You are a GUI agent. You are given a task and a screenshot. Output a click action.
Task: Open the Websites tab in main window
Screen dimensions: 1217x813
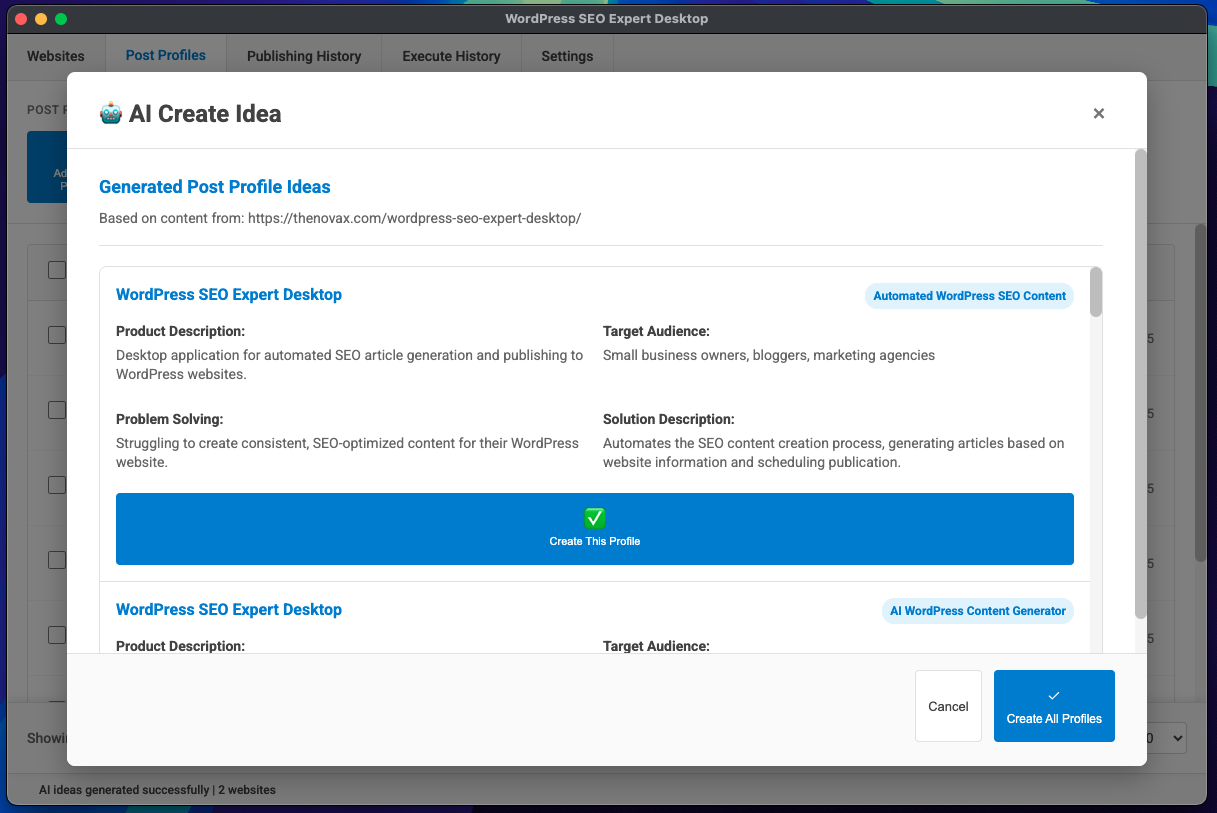tap(56, 56)
